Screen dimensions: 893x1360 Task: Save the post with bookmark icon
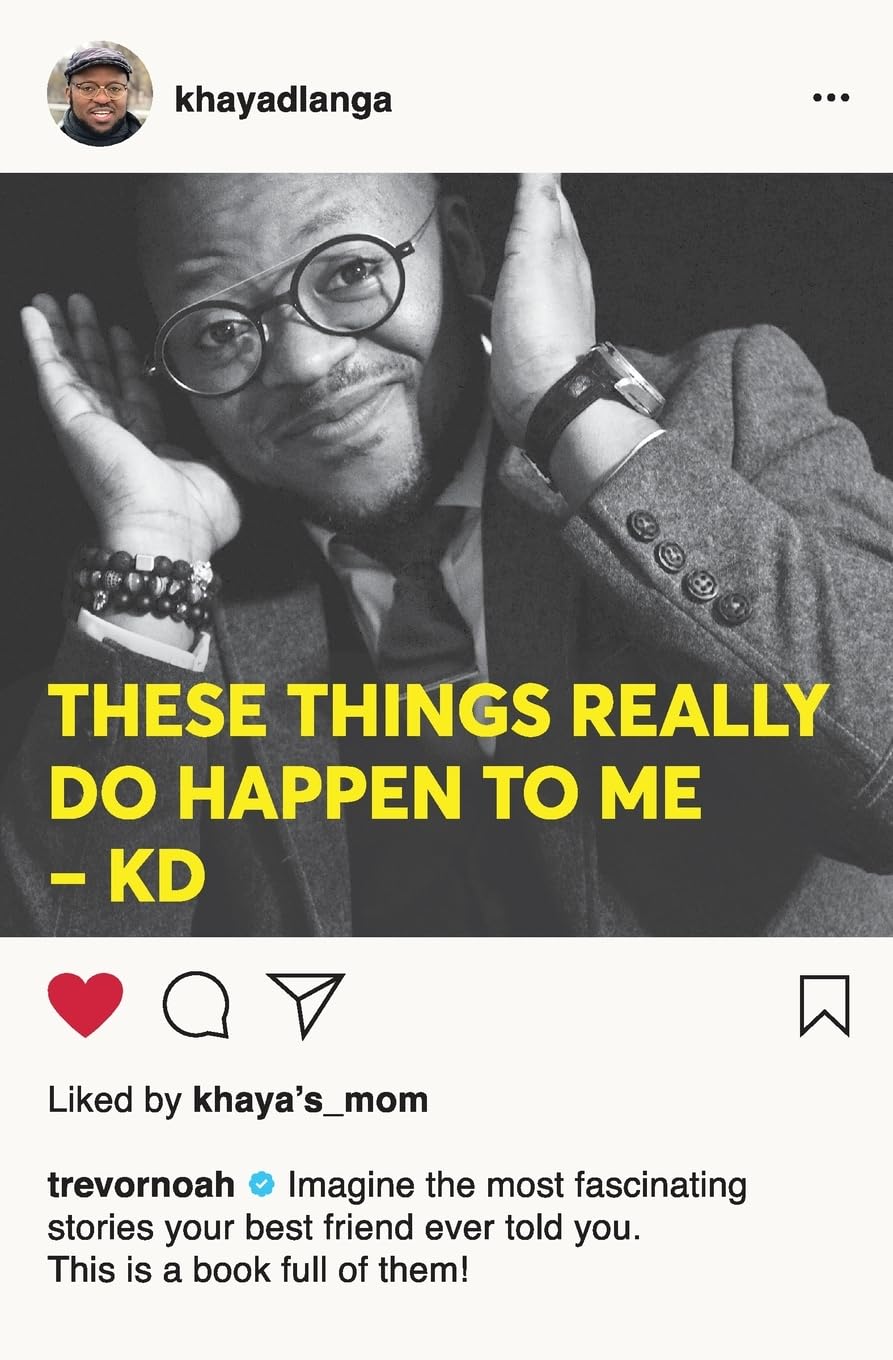(x=825, y=1005)
